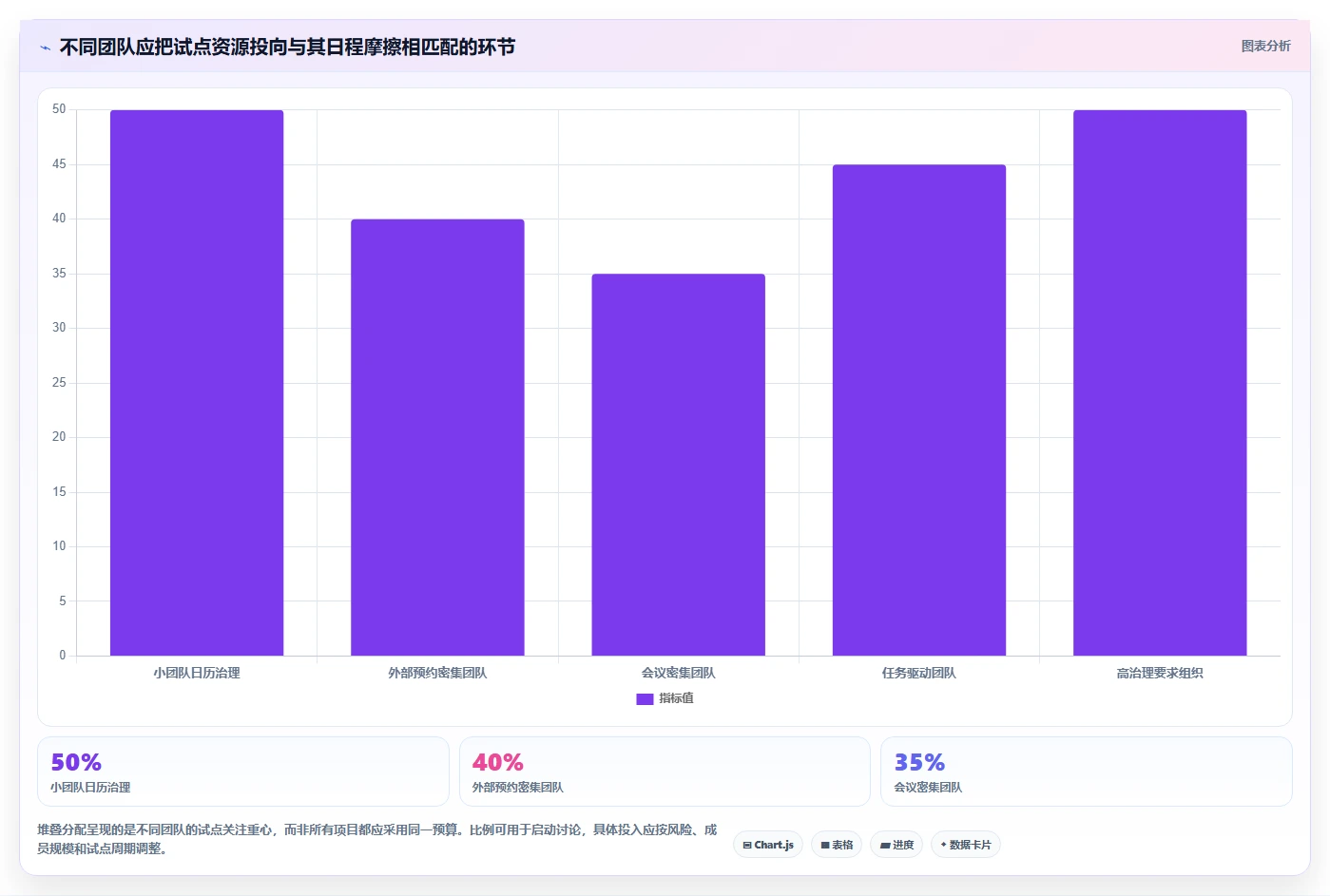1330x896 pixels.
Task: Click the header icon beside the chart title
Action: coord(45,48)
